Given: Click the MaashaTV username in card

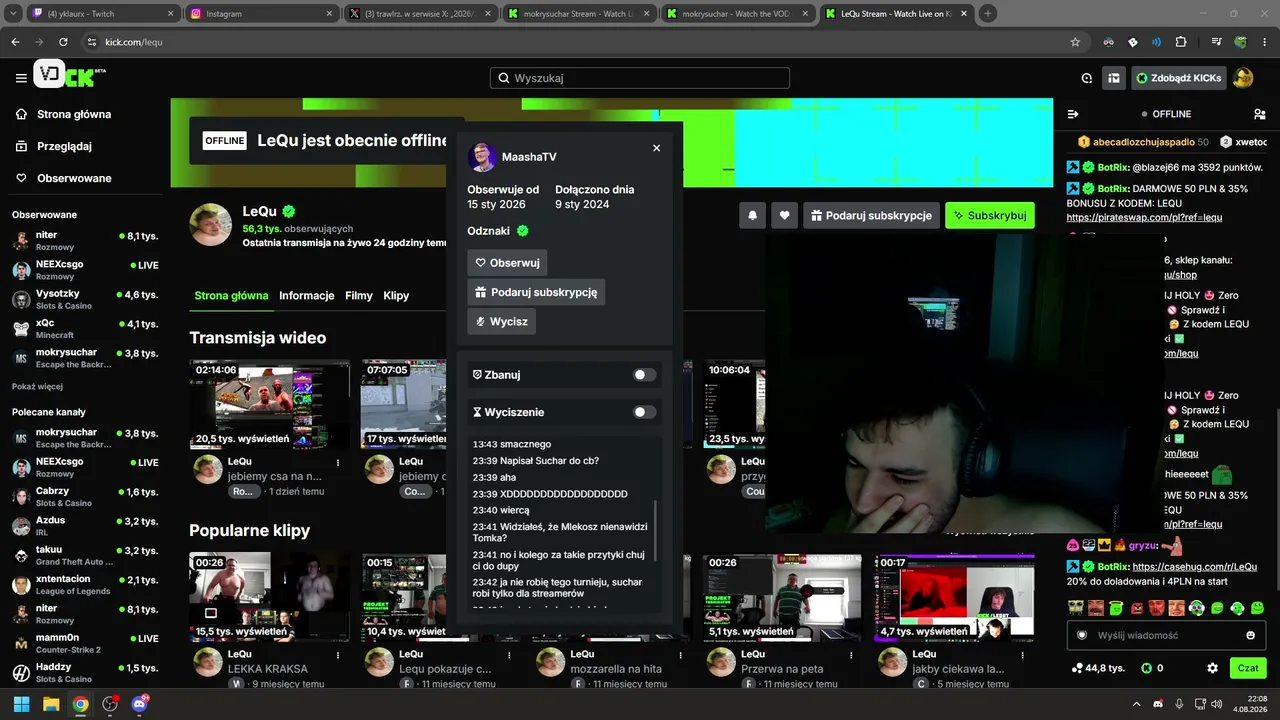Looking at the screenshot, I should (x=529, y=157).
